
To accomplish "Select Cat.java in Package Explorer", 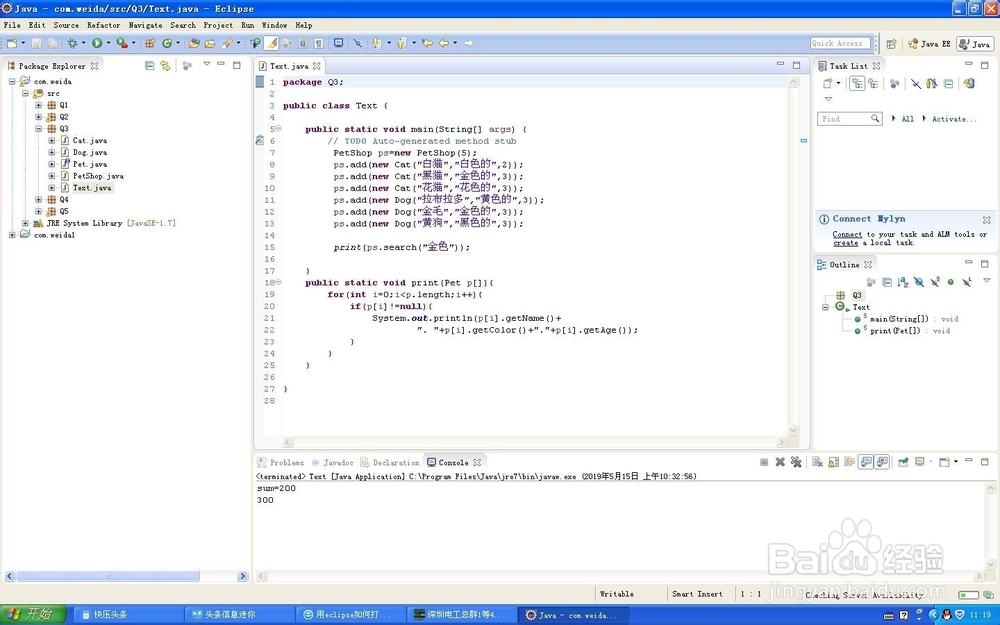I will tap(89, 140).
